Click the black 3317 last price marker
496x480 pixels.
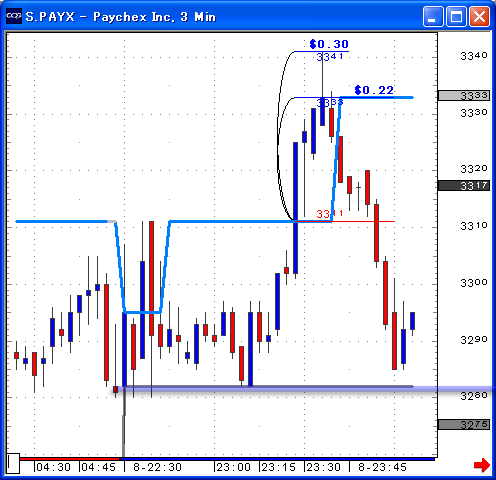(464, 186)
